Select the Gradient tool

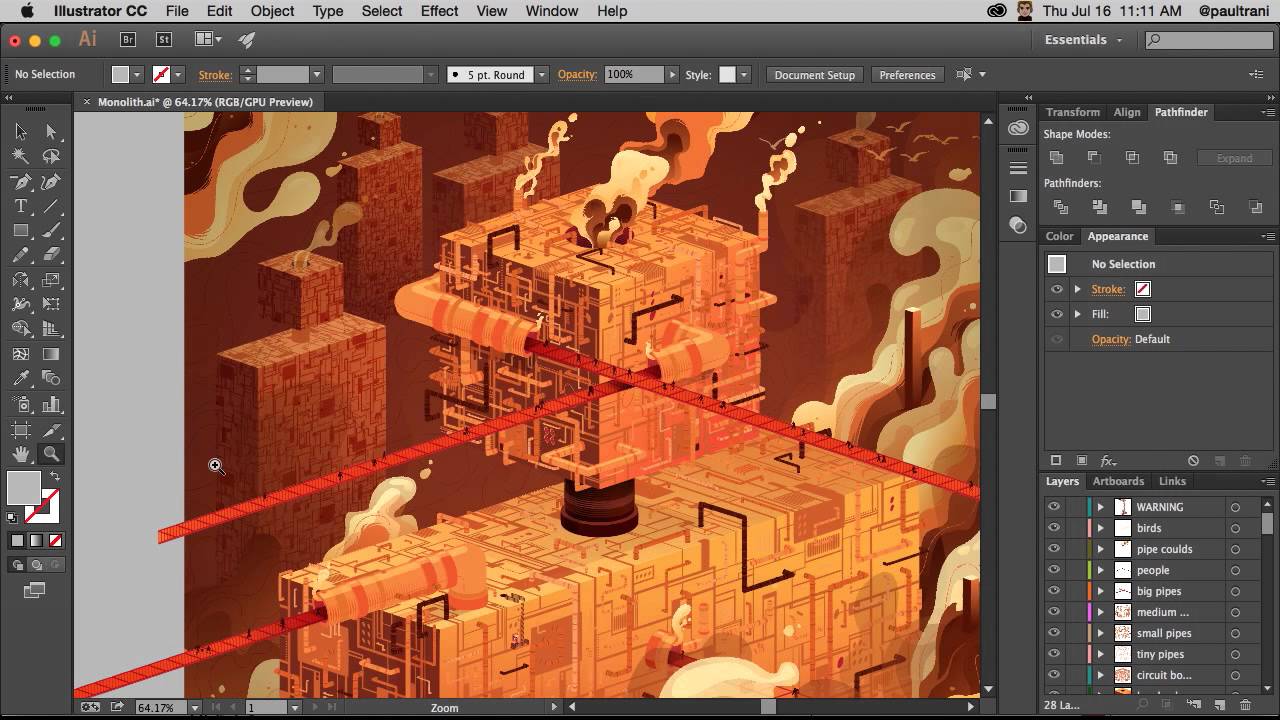(x=51, y=354)
